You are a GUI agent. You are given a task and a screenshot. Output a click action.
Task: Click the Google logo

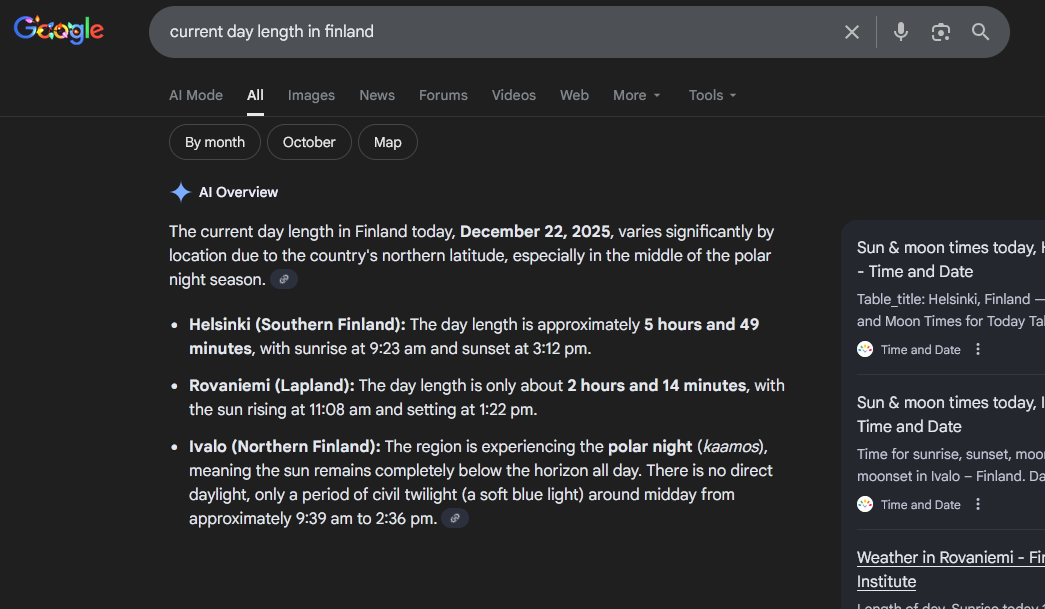click(59, 30)
